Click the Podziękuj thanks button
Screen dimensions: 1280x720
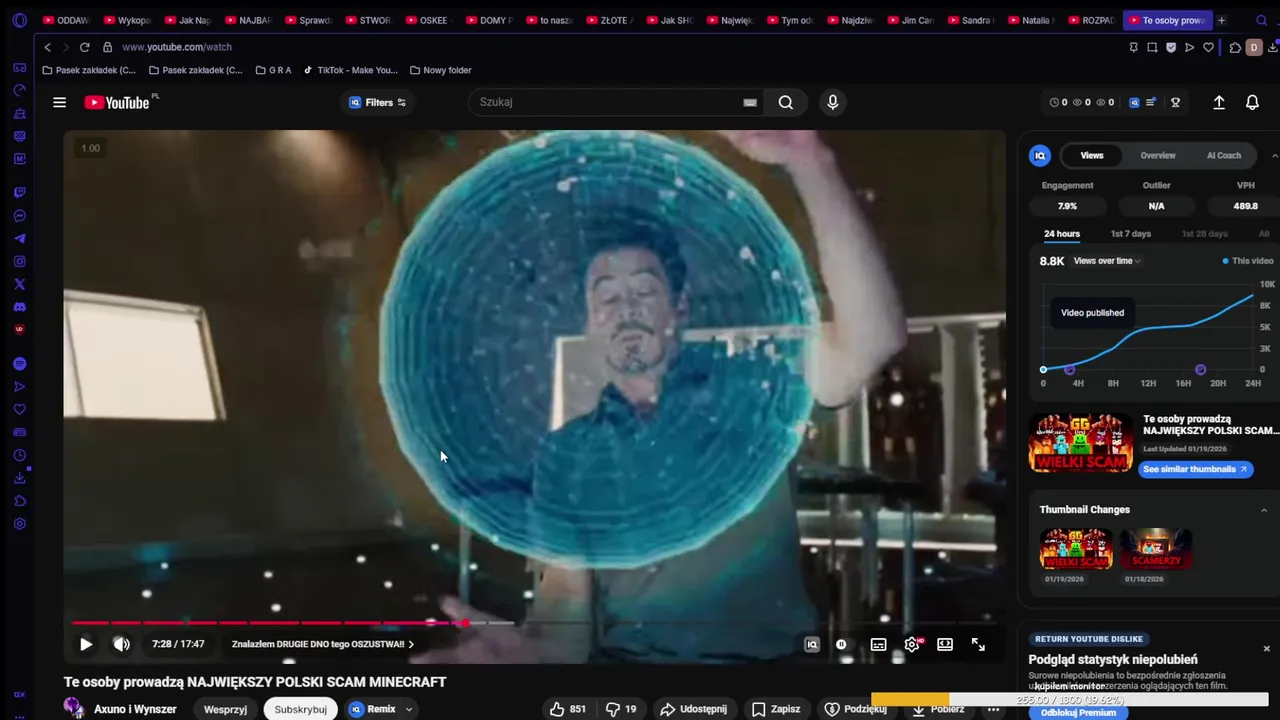pyautogui.click(x=854, y=709)
